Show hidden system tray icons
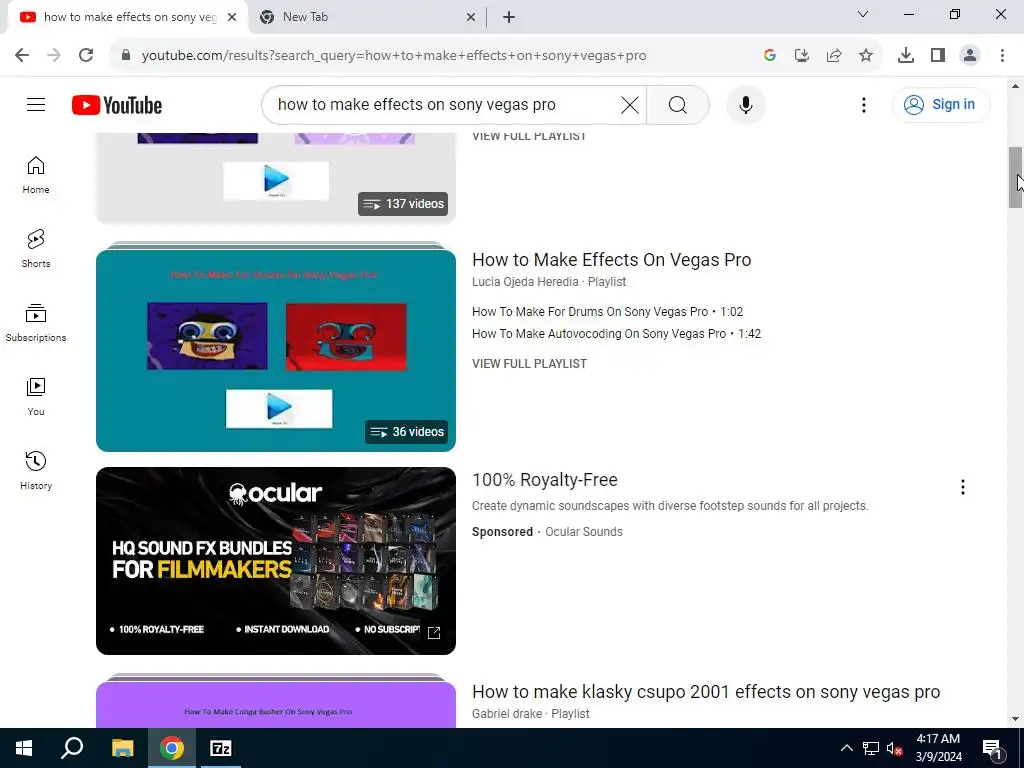Image resolution: width=1024 pixels, height=768 pixels. pyautogui.click(x=846, y=748)
